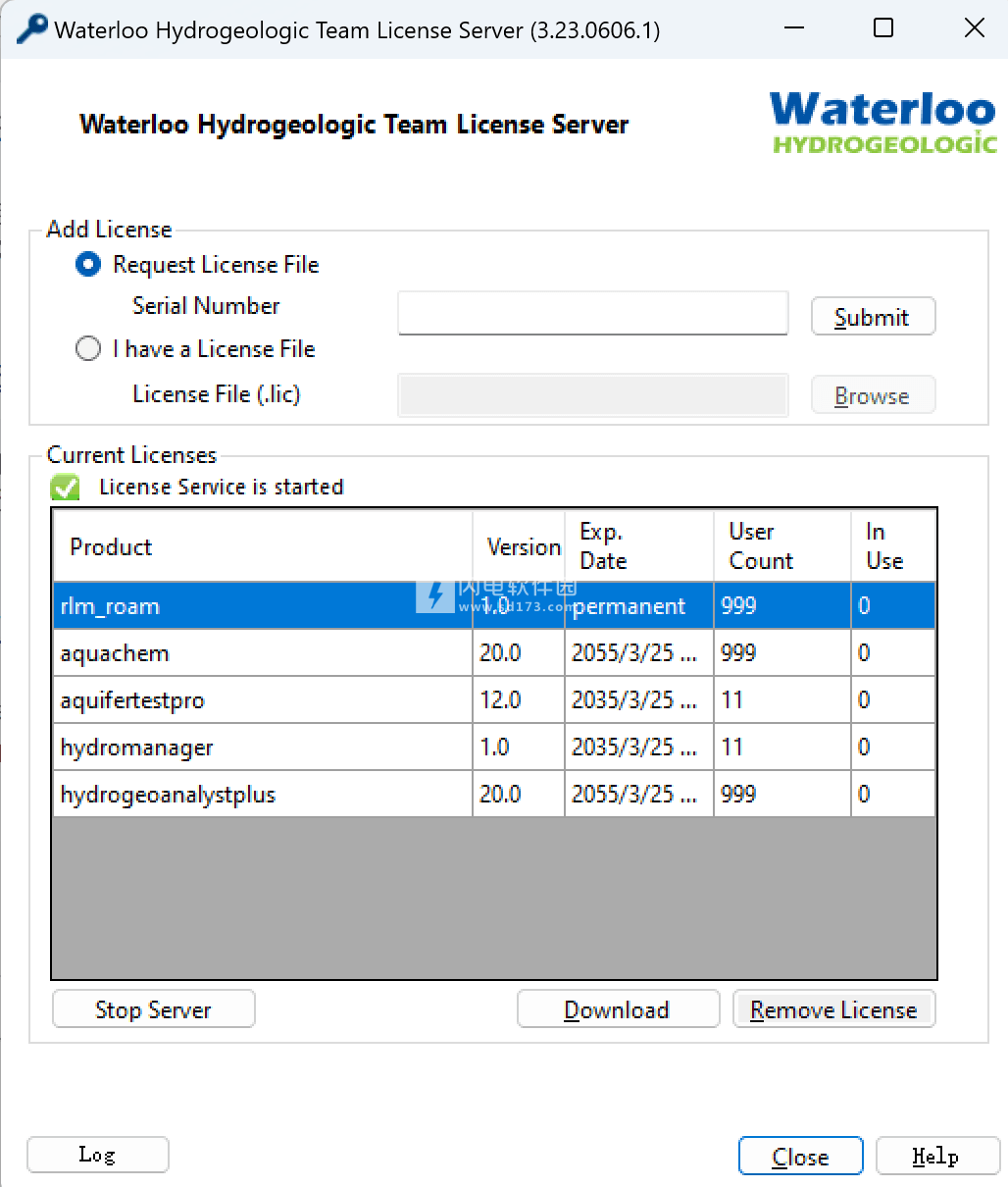This screenshot has width=1008, height=1187.
Task: Submit the serial number
Action: pyautogui.click(x=873, y=317)
